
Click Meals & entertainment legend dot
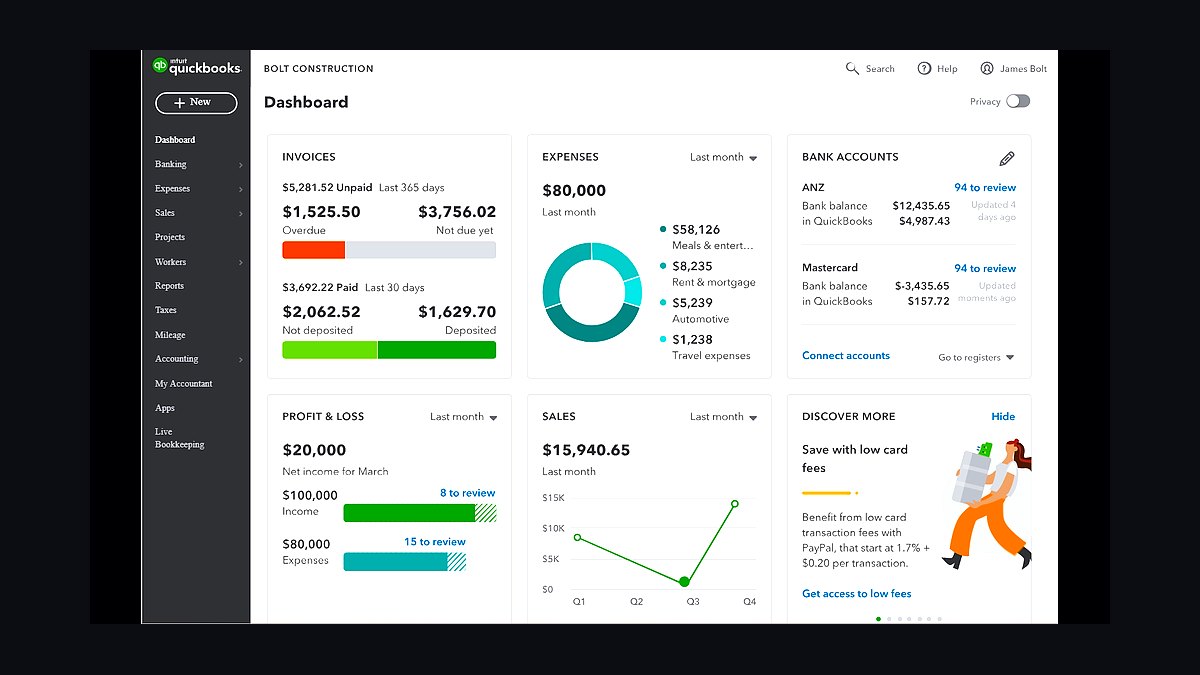tap(663, 229)
